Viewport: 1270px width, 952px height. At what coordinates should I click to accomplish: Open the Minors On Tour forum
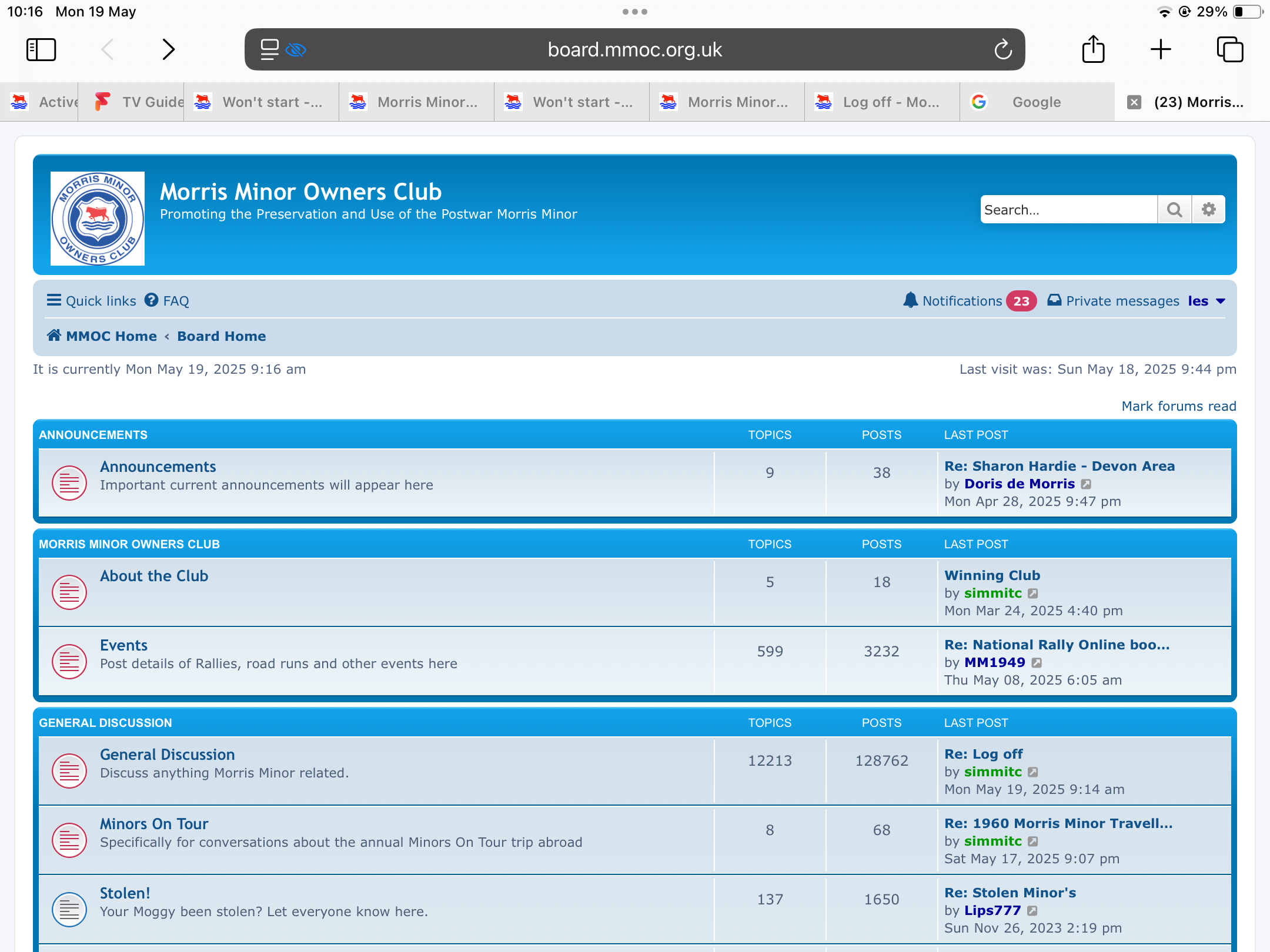[154, 824]
